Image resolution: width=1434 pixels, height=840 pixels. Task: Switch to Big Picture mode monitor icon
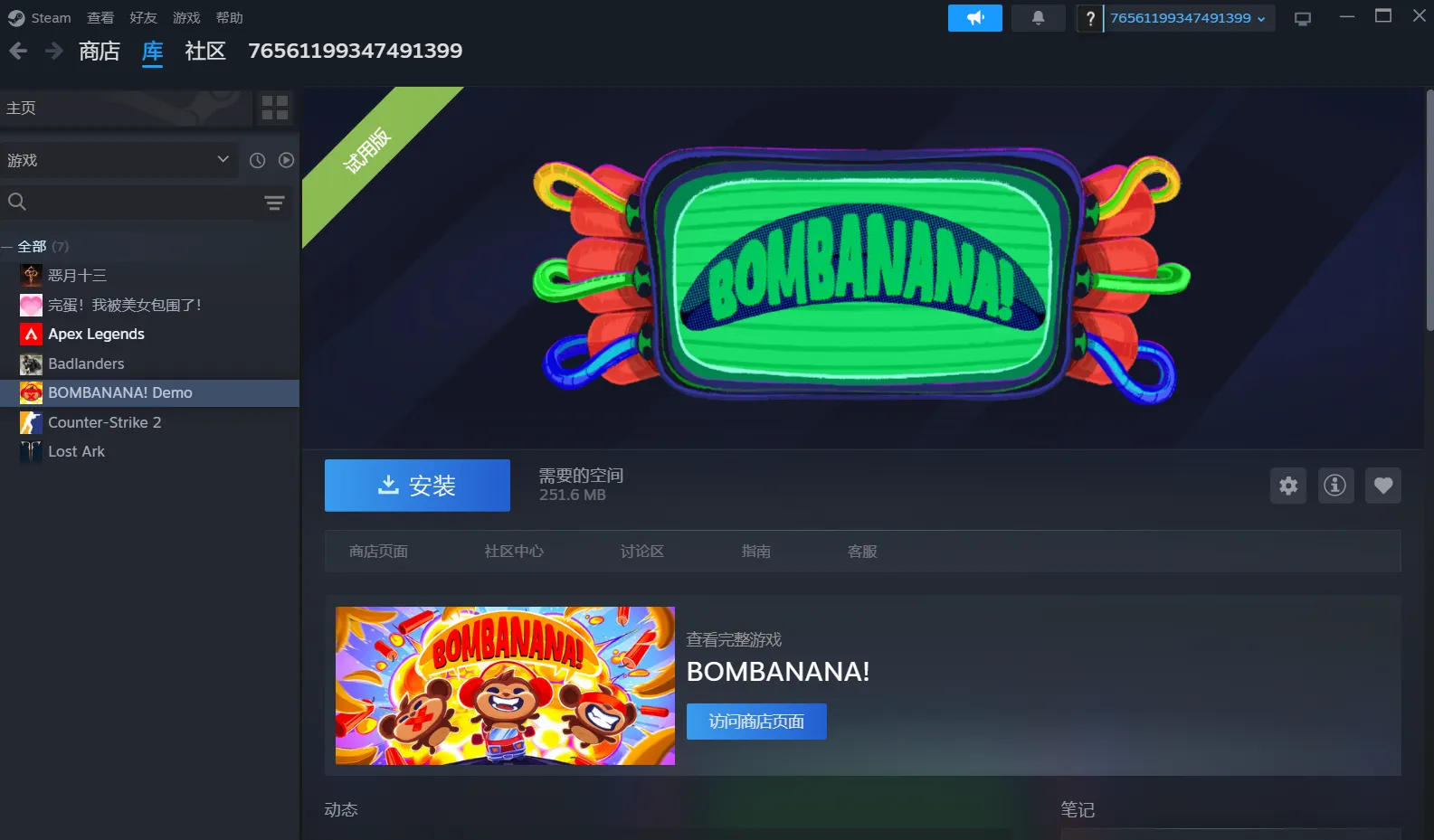click(x=1303, y=18)
